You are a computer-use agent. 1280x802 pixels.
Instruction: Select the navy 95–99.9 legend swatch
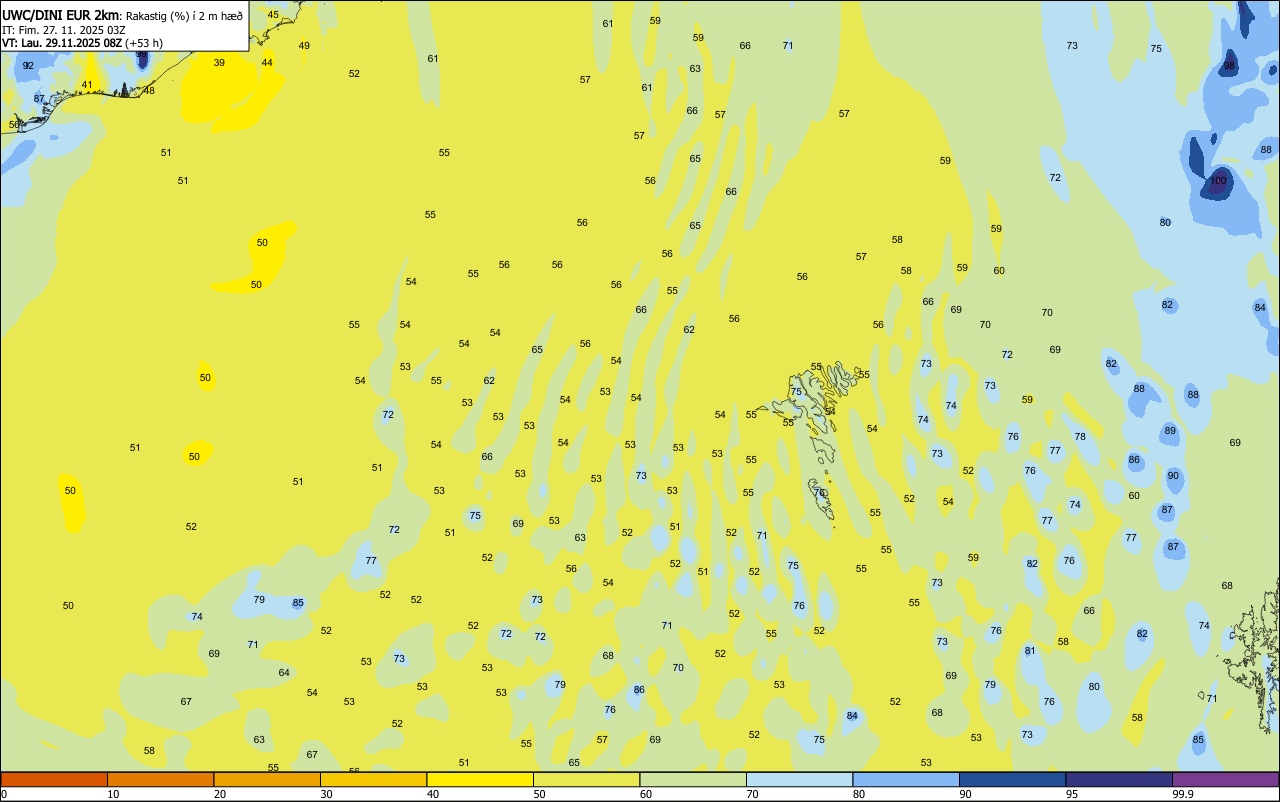[x=1119, y=779]
